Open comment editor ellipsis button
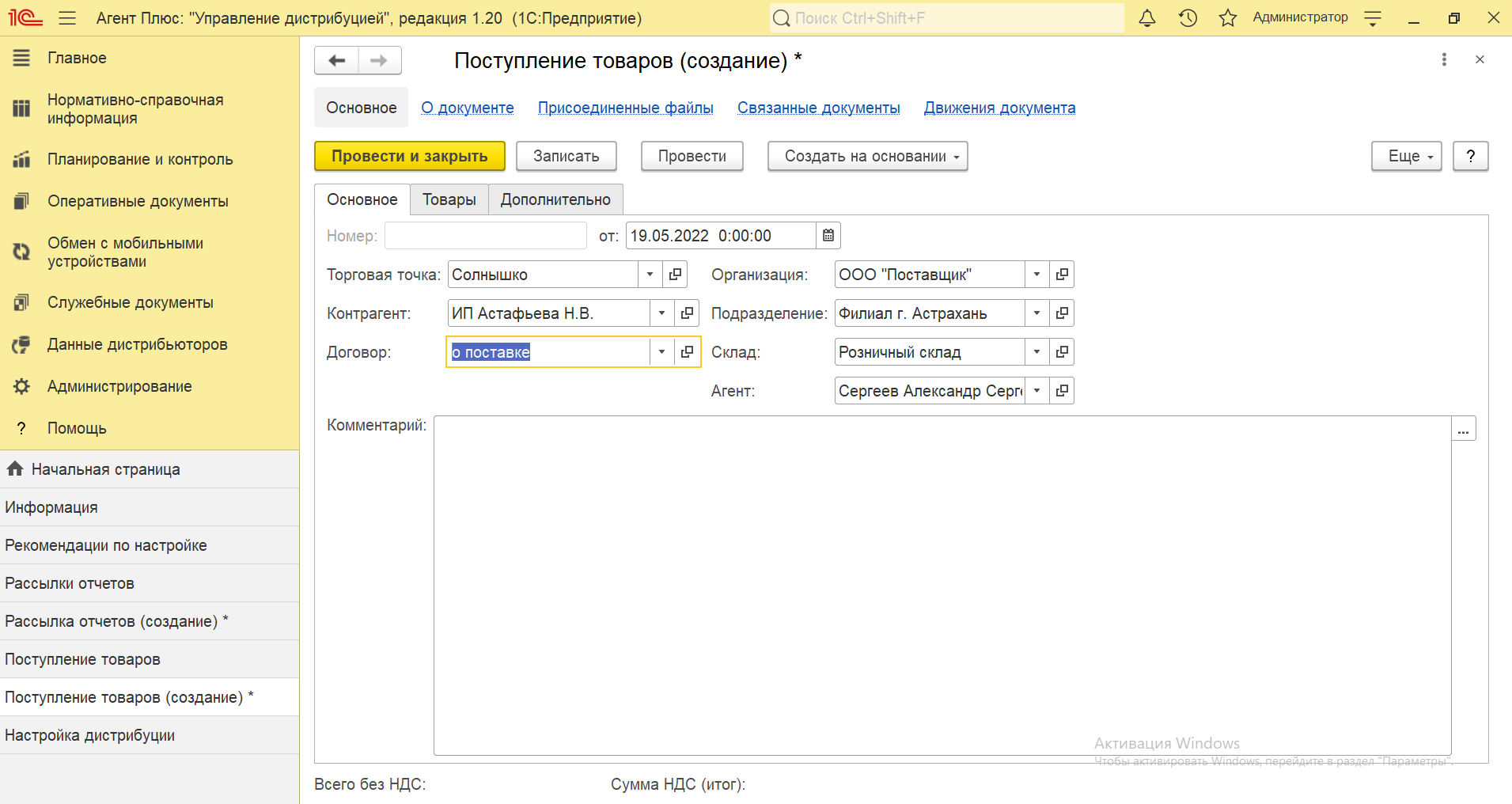The image size is (1512, 804). [1464, 429]
